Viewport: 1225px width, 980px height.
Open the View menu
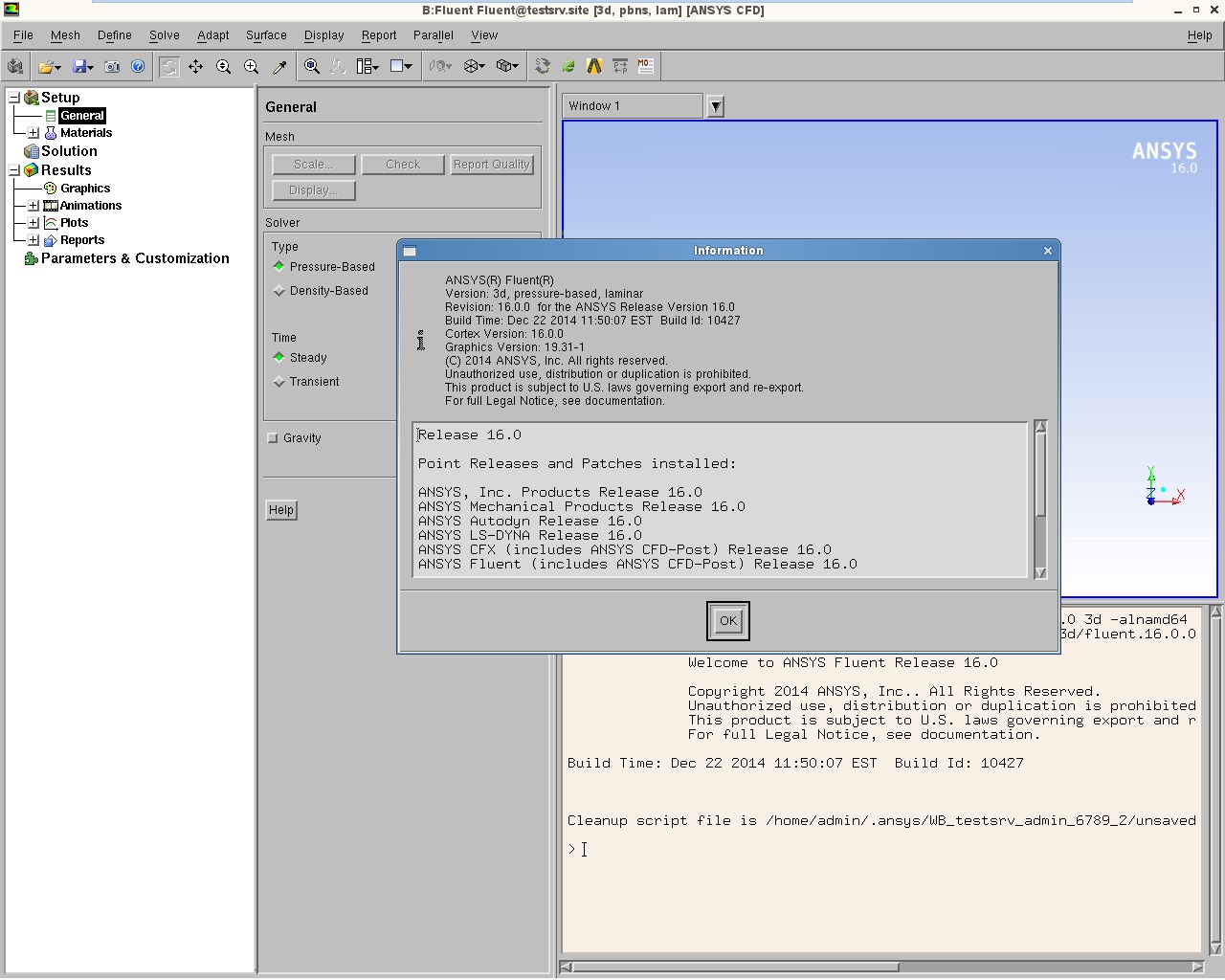tap(484, 35)
